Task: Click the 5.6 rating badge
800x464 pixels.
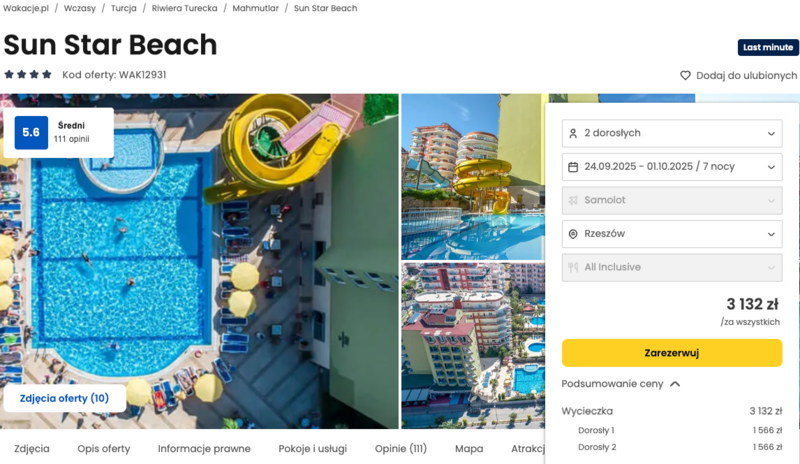Action: (31, 133)
